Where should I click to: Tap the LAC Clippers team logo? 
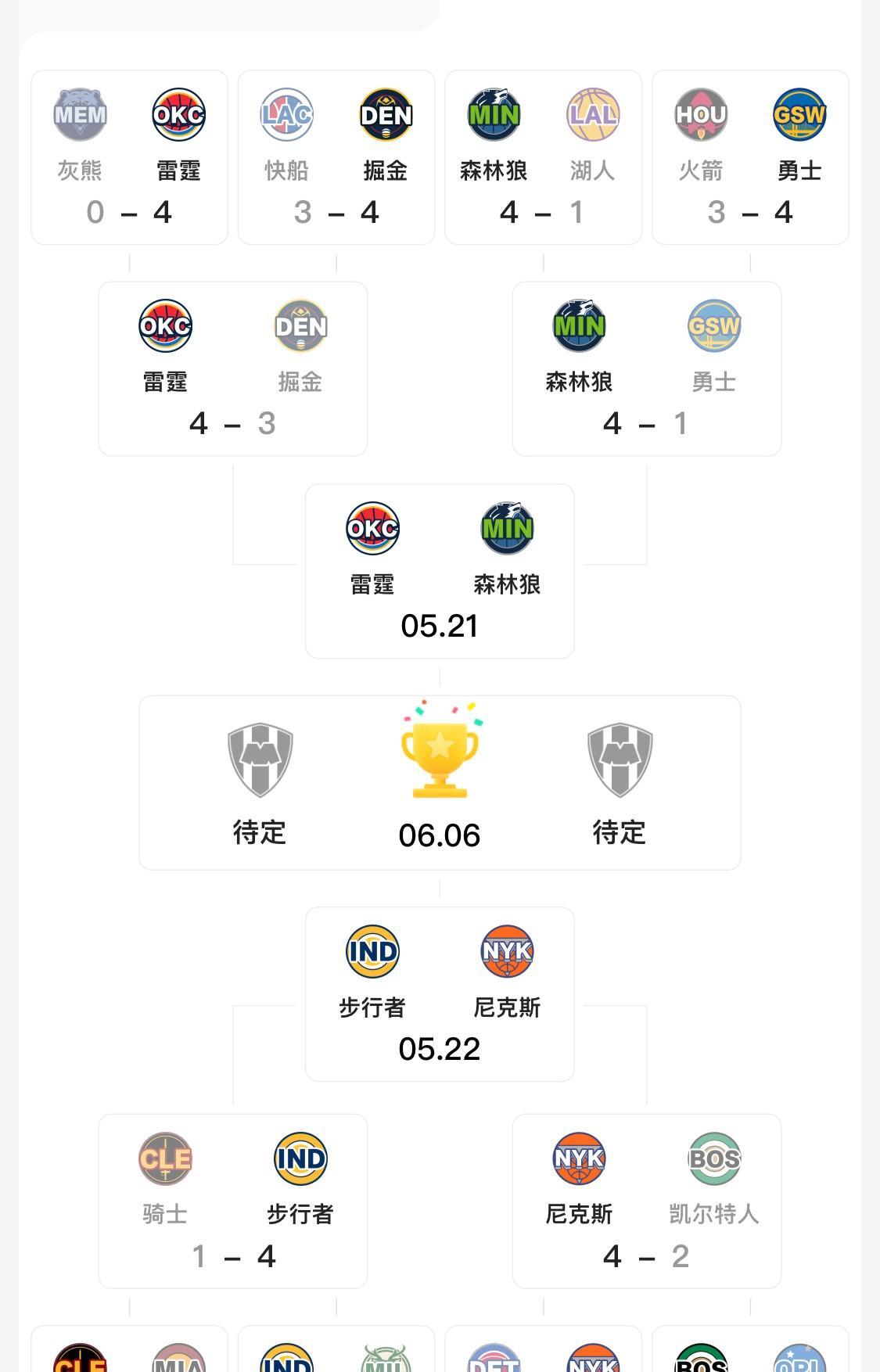[286, 115]
